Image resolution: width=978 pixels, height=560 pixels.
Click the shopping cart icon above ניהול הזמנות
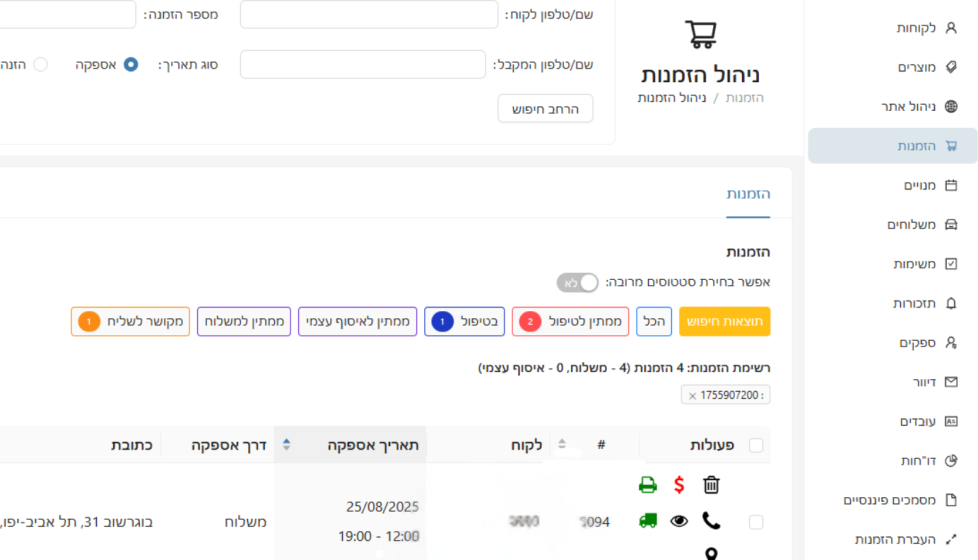(x=701, y=35)
